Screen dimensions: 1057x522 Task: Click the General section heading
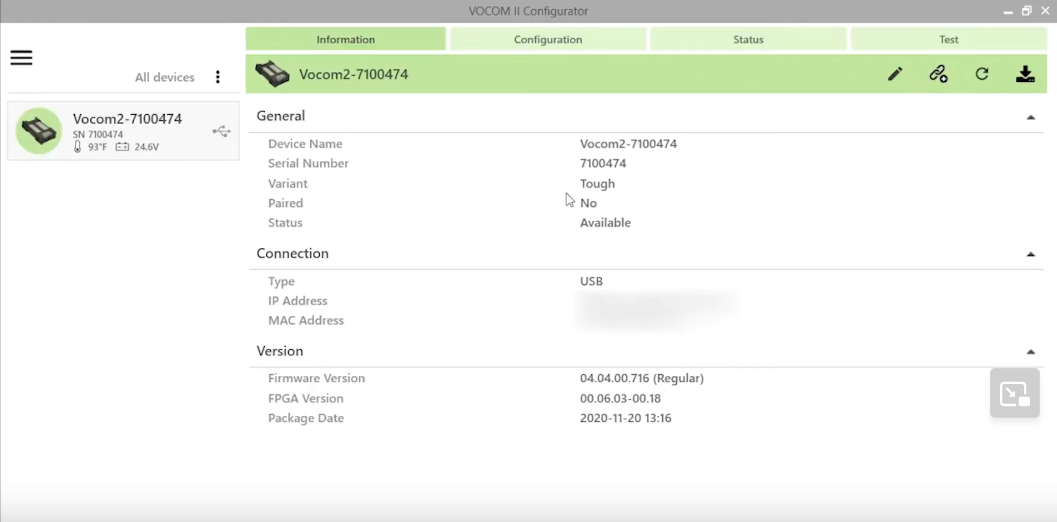[280, 115]
